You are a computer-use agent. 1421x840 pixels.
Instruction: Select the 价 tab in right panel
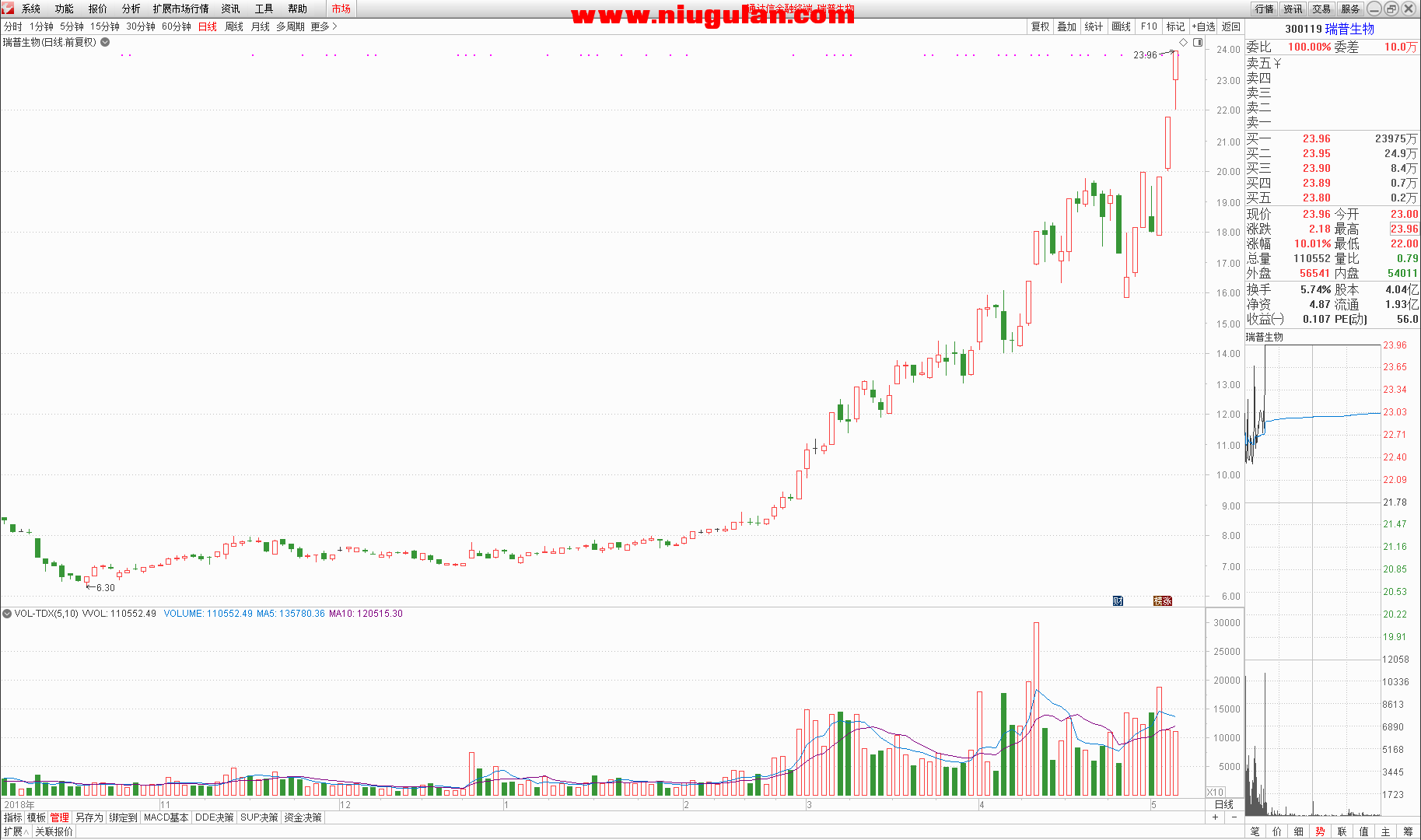[x=1277, y=831]
